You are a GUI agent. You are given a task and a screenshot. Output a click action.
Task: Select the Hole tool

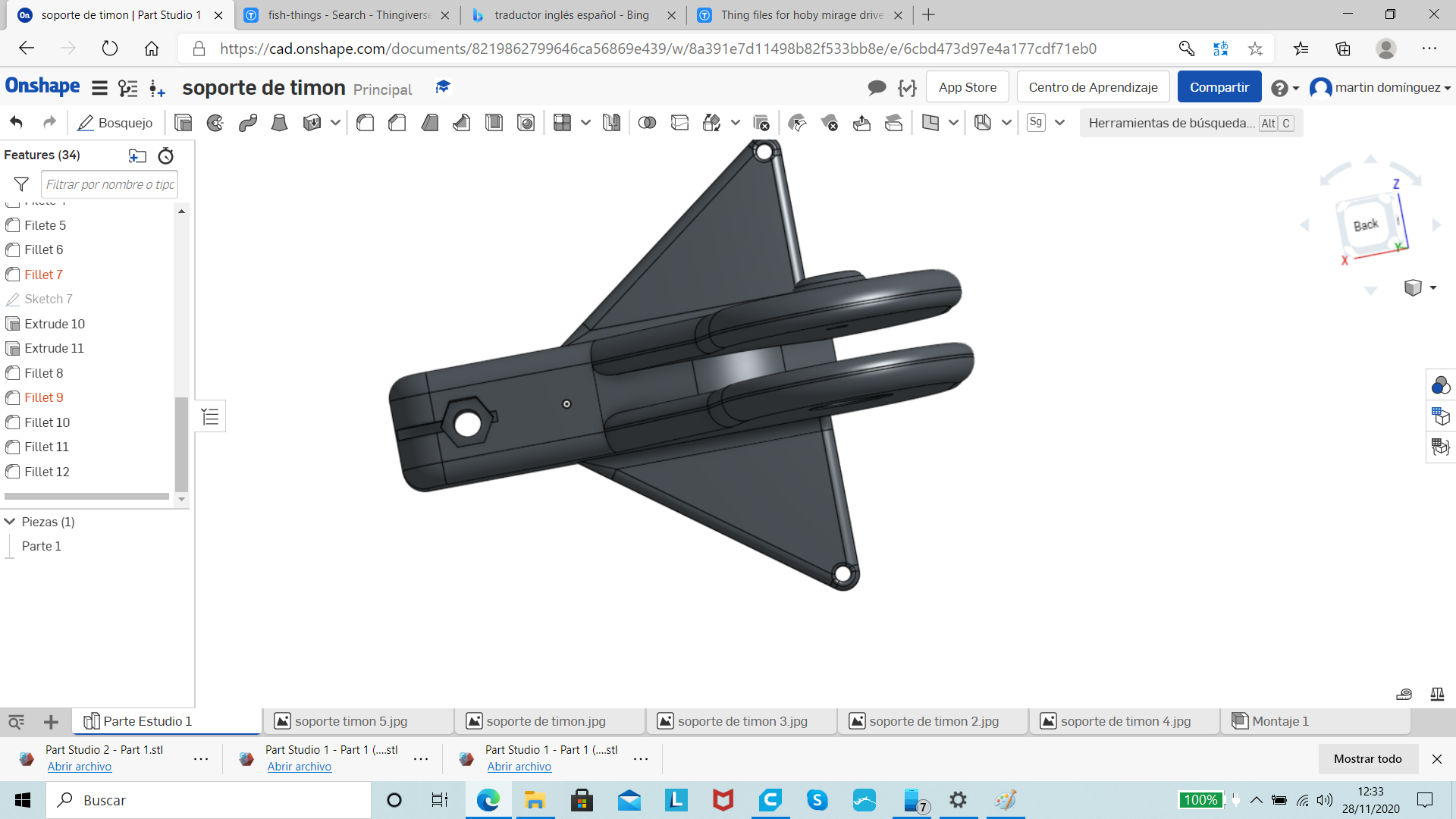coord(526,123)
